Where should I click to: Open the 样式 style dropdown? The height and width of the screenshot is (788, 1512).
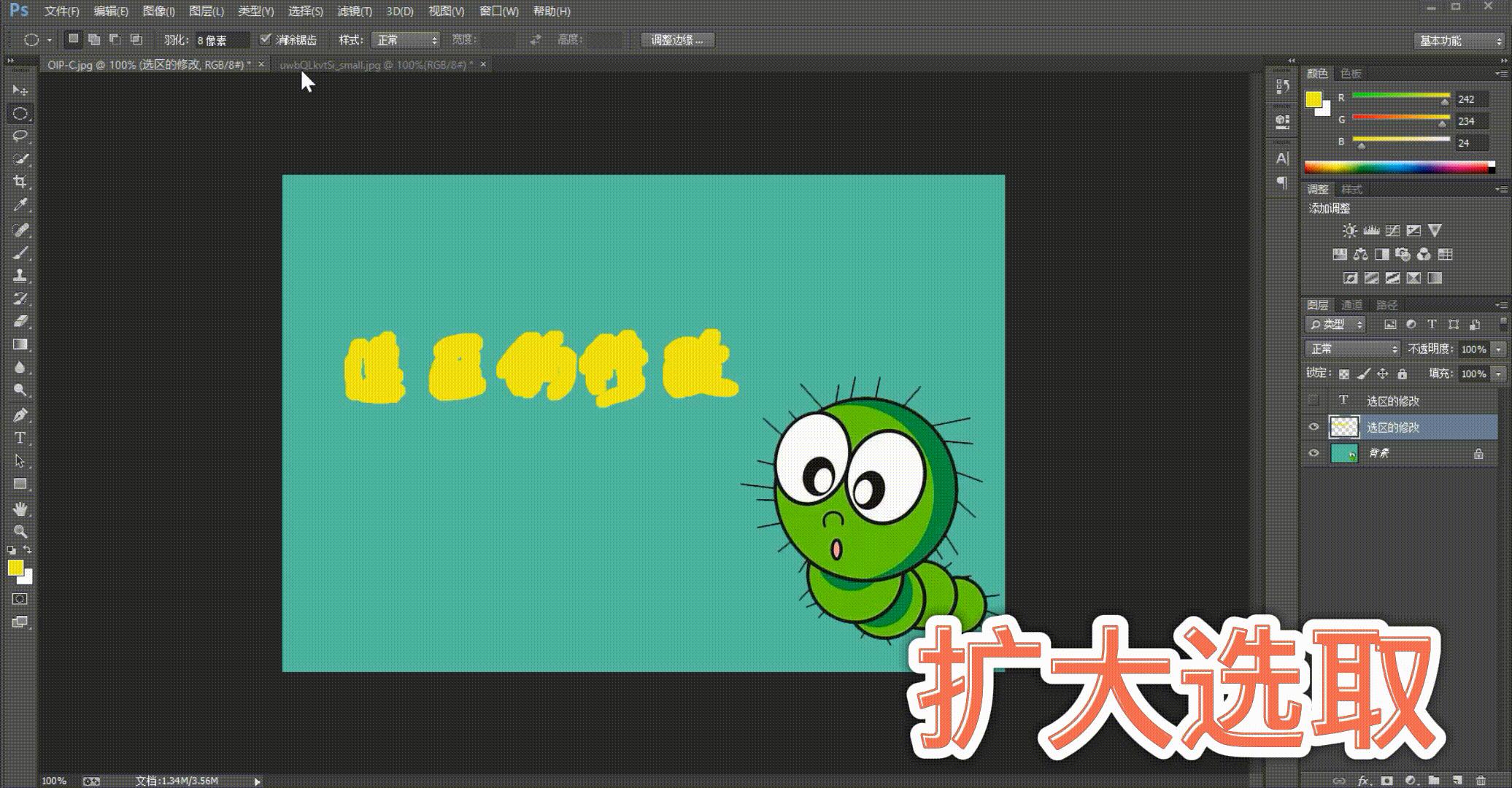[406, 40]
